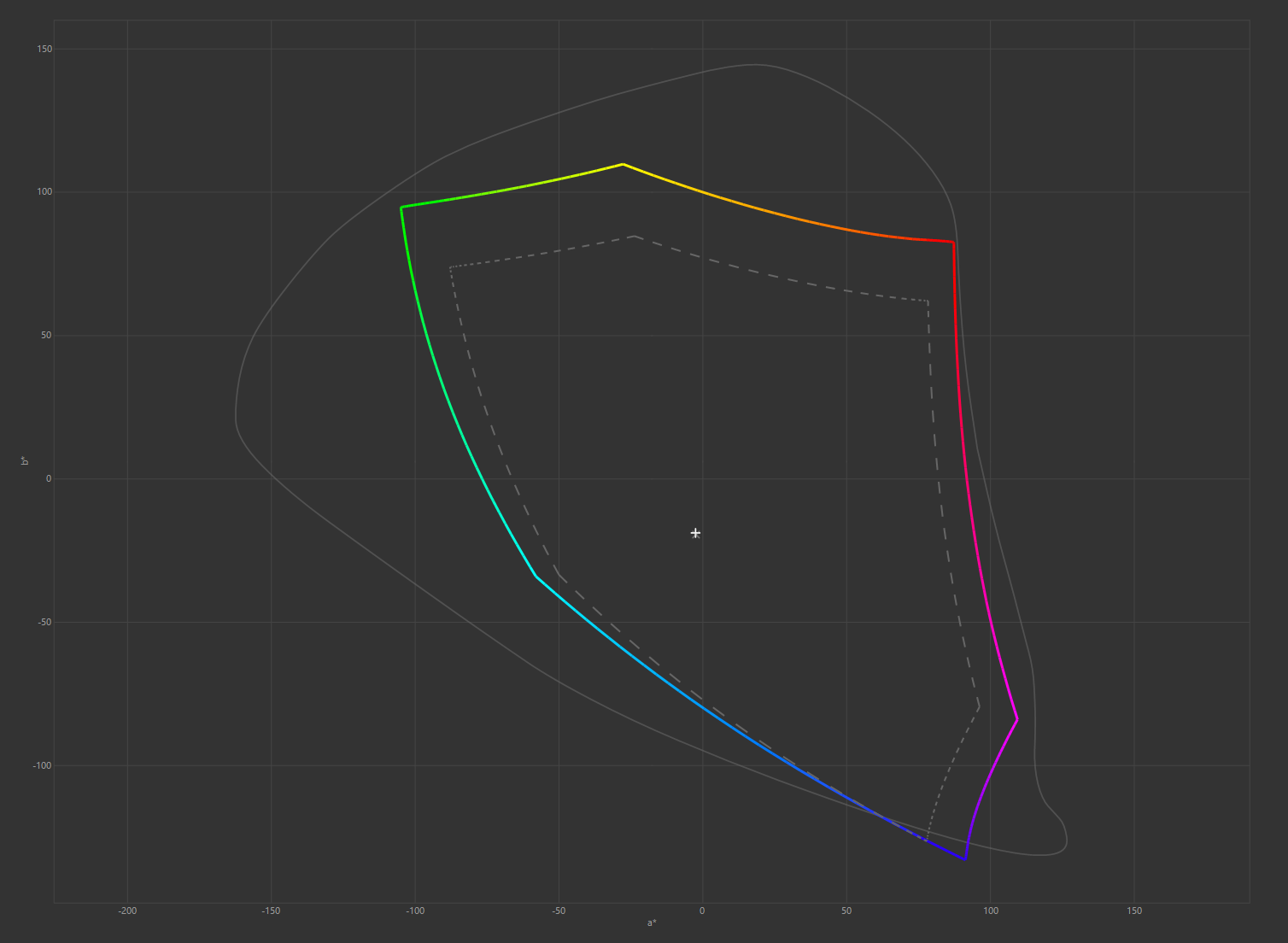The height and width of the screenshot is (943, 1288).
Task: Select the cyan gamut vertex
Action: [x=536, y=577]
